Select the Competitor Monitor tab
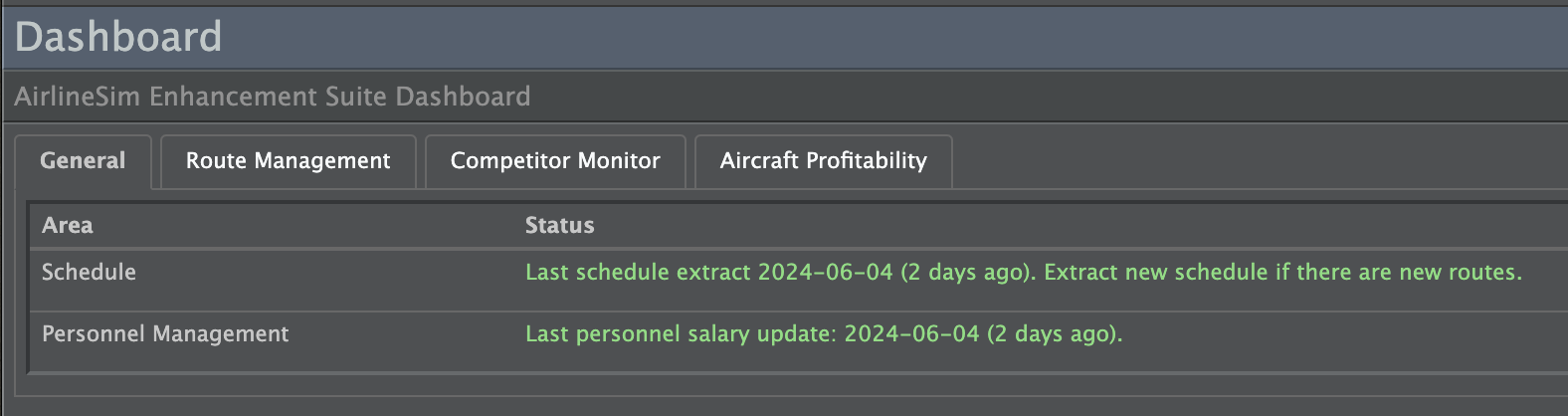This screenshot has width=1568, height=416. [555, 161]
